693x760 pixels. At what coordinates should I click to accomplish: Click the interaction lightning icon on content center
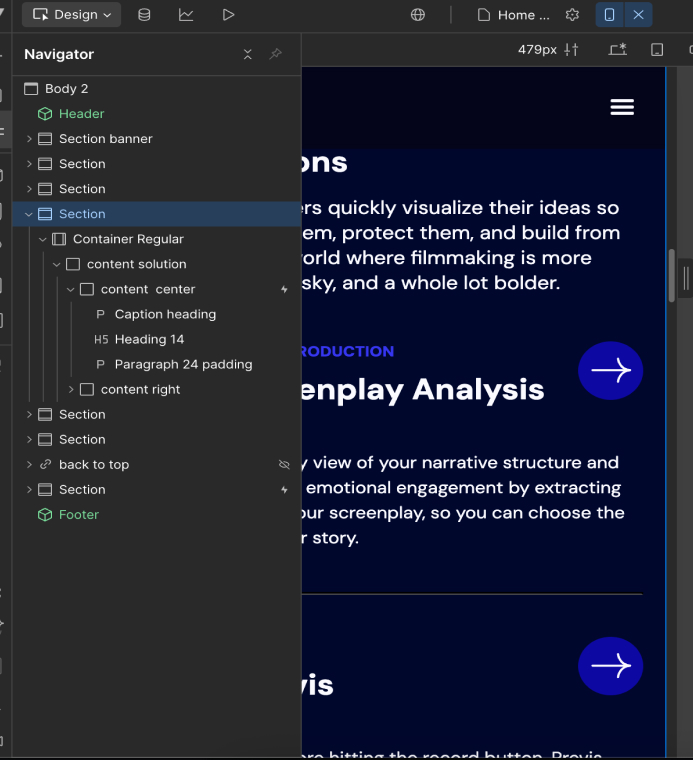[284, 290]
